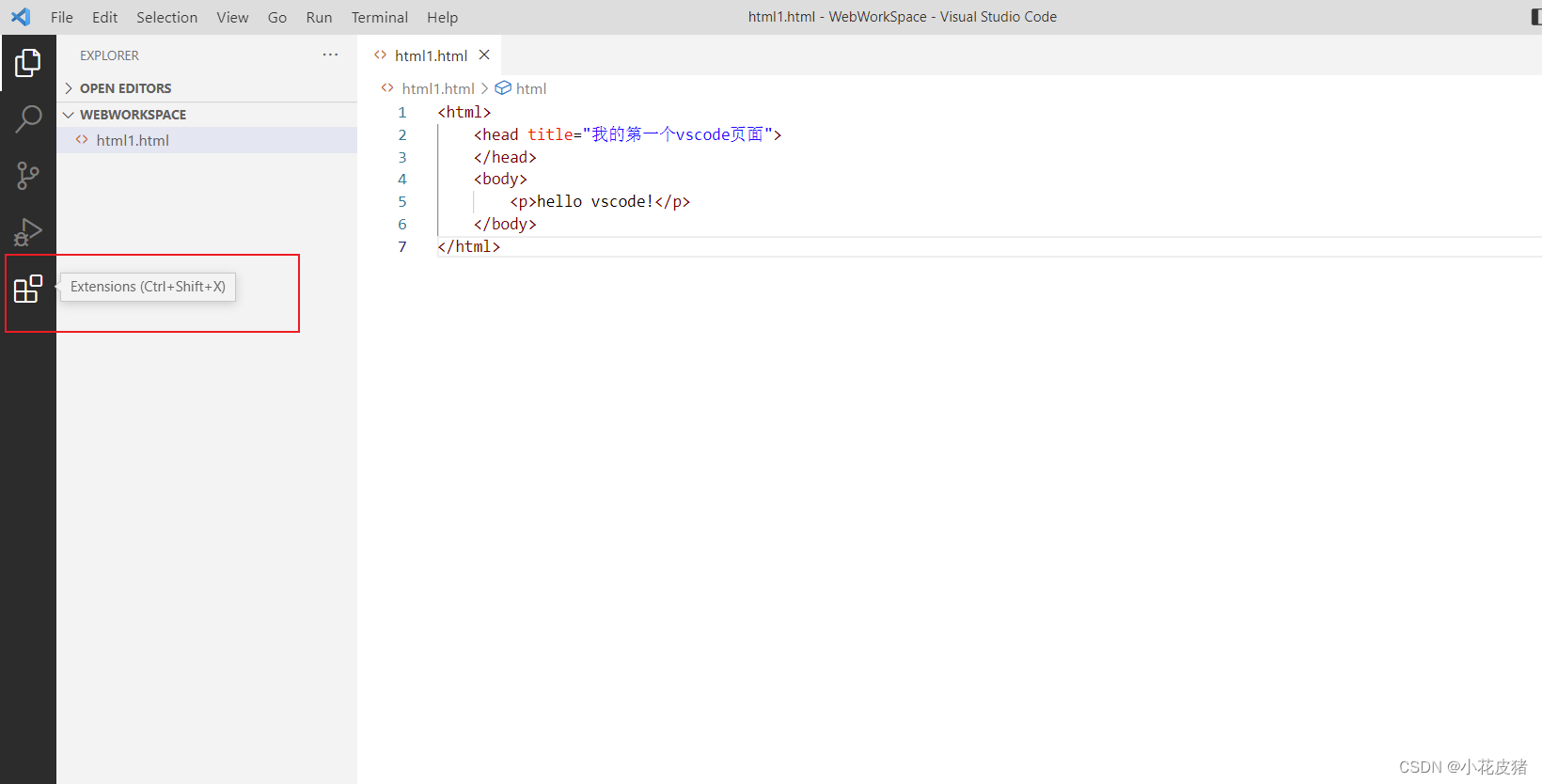The image size is (1542, 784).
Task: Open the Explorer view in activity bar
Action: click(28, 63)
